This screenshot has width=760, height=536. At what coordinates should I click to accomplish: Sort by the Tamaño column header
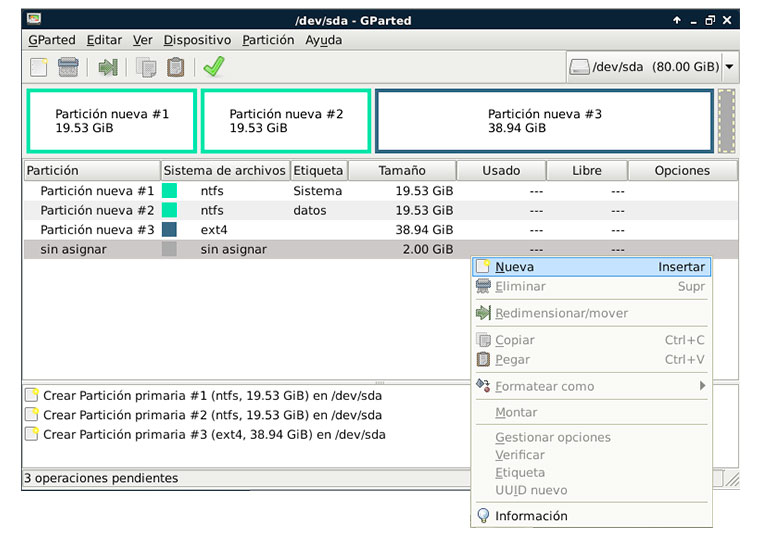(402, 171)
